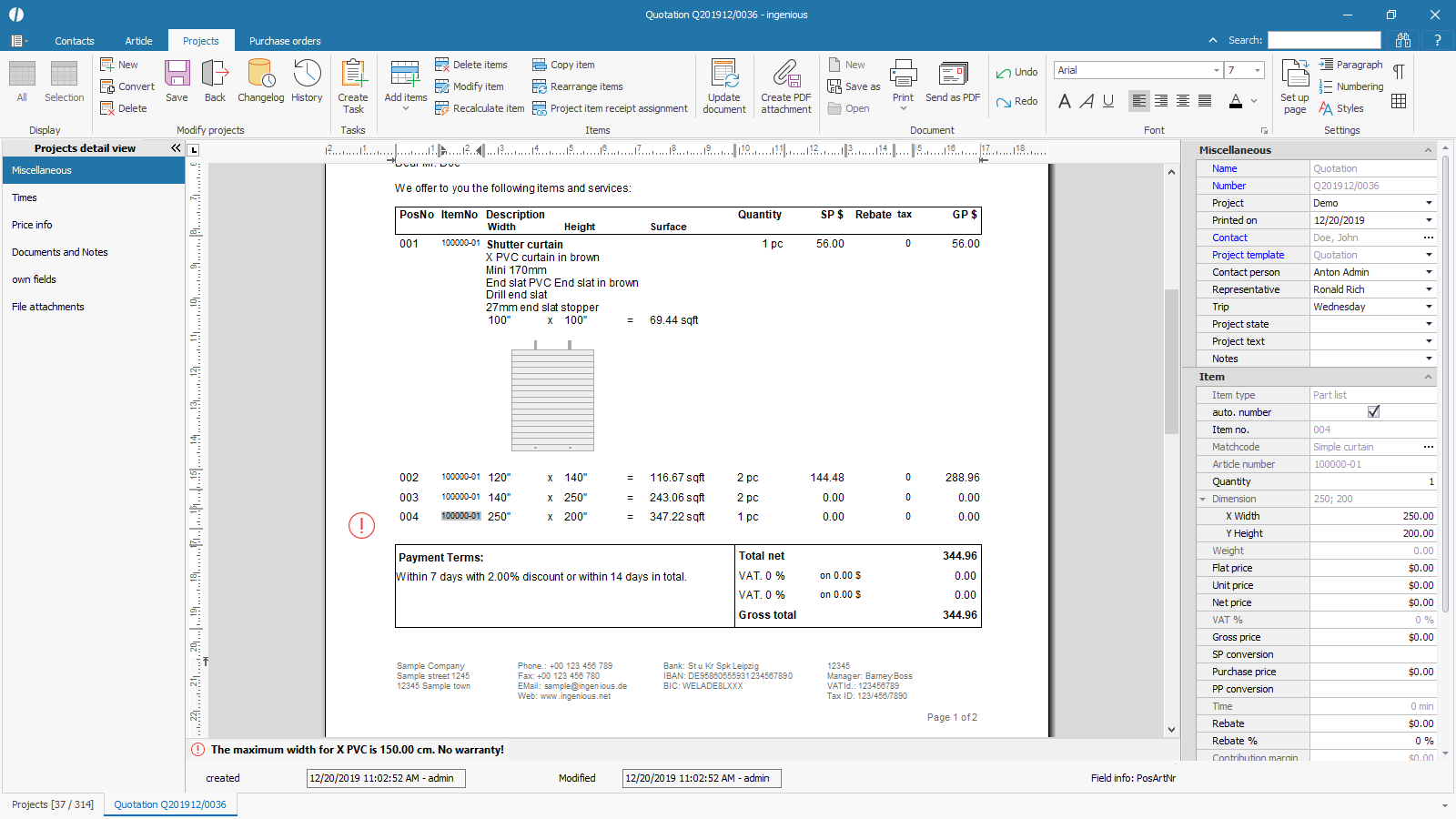1456x819 pixels.
Task: Open Price info in detail view
Action: (x=32, y=225)
